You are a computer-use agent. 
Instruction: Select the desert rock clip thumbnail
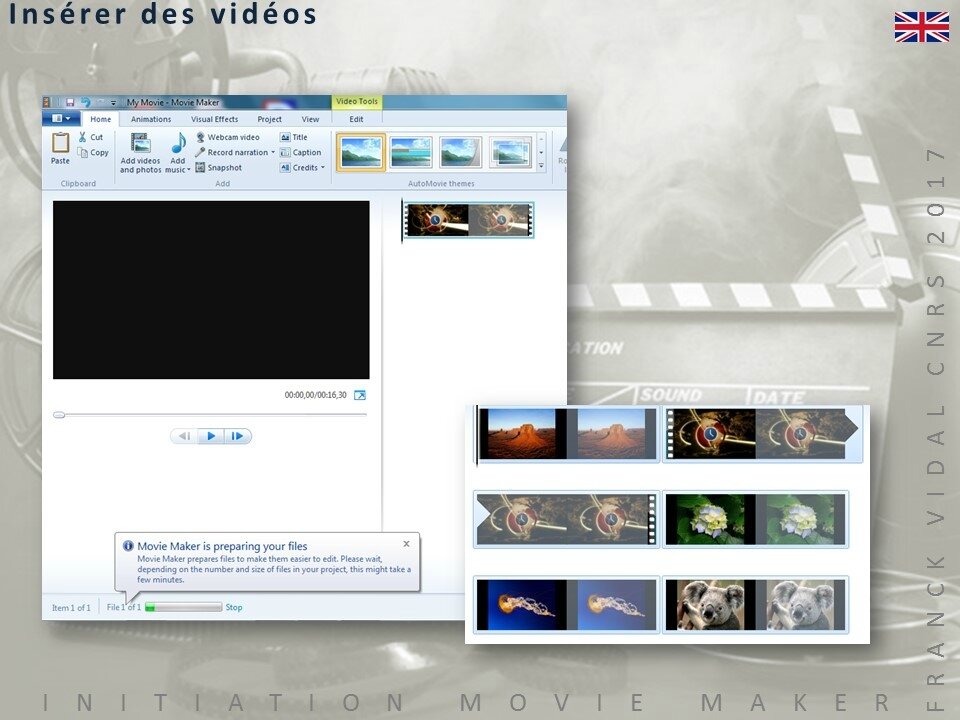(x=568, y=434)
